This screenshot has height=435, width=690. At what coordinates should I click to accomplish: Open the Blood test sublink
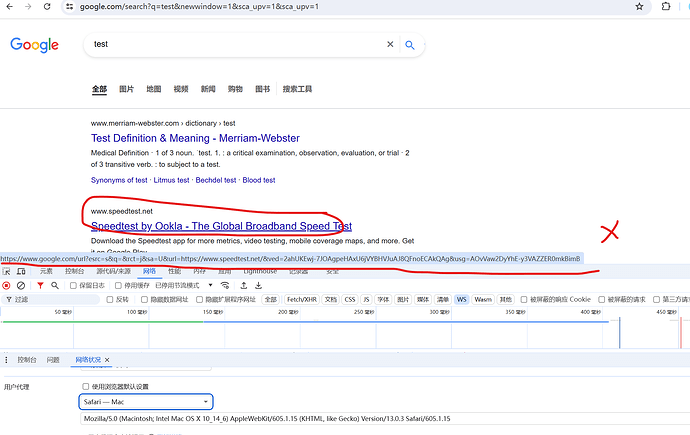[259, 180]
